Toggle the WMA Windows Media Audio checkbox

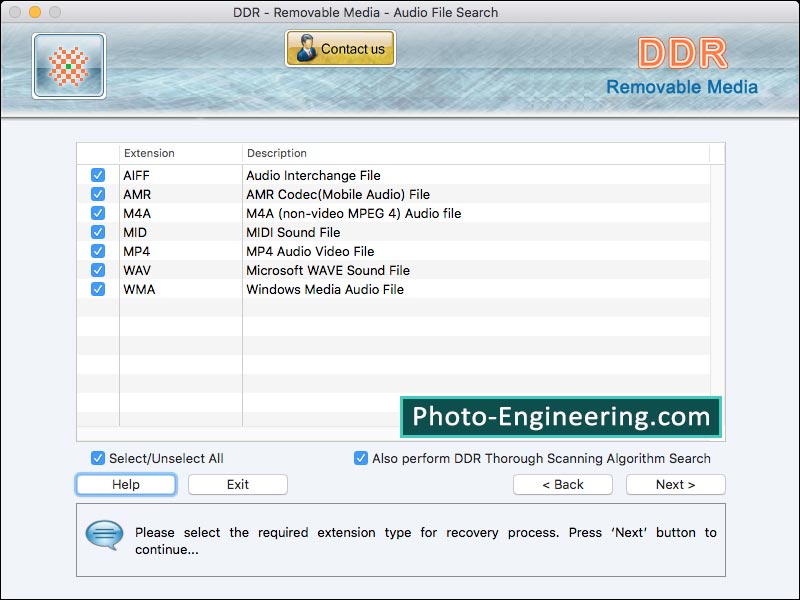(x=97, y=289)
